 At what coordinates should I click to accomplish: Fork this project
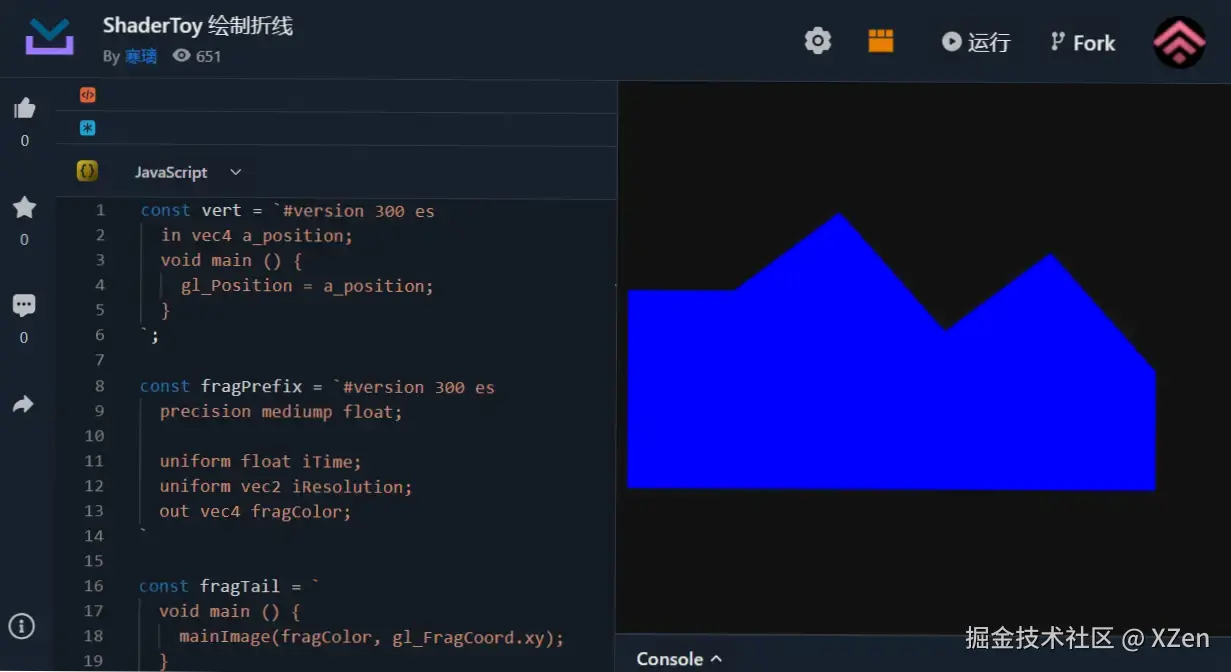point(1082,41)
